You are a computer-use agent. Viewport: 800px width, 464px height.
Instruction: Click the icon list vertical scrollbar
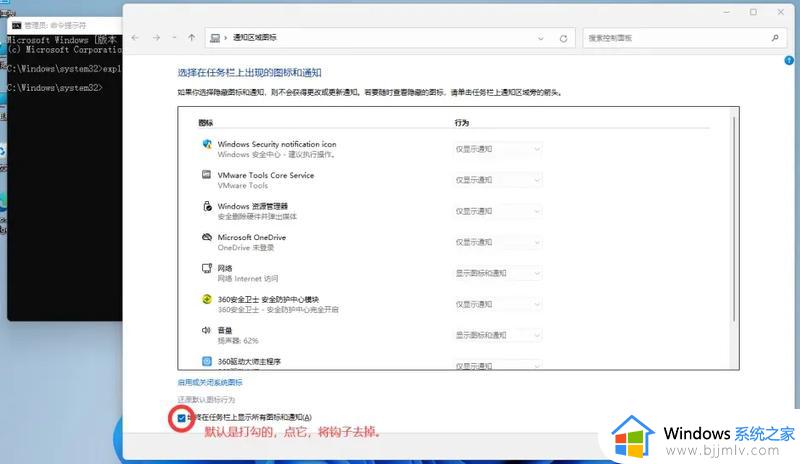click(x=734, y=219)
